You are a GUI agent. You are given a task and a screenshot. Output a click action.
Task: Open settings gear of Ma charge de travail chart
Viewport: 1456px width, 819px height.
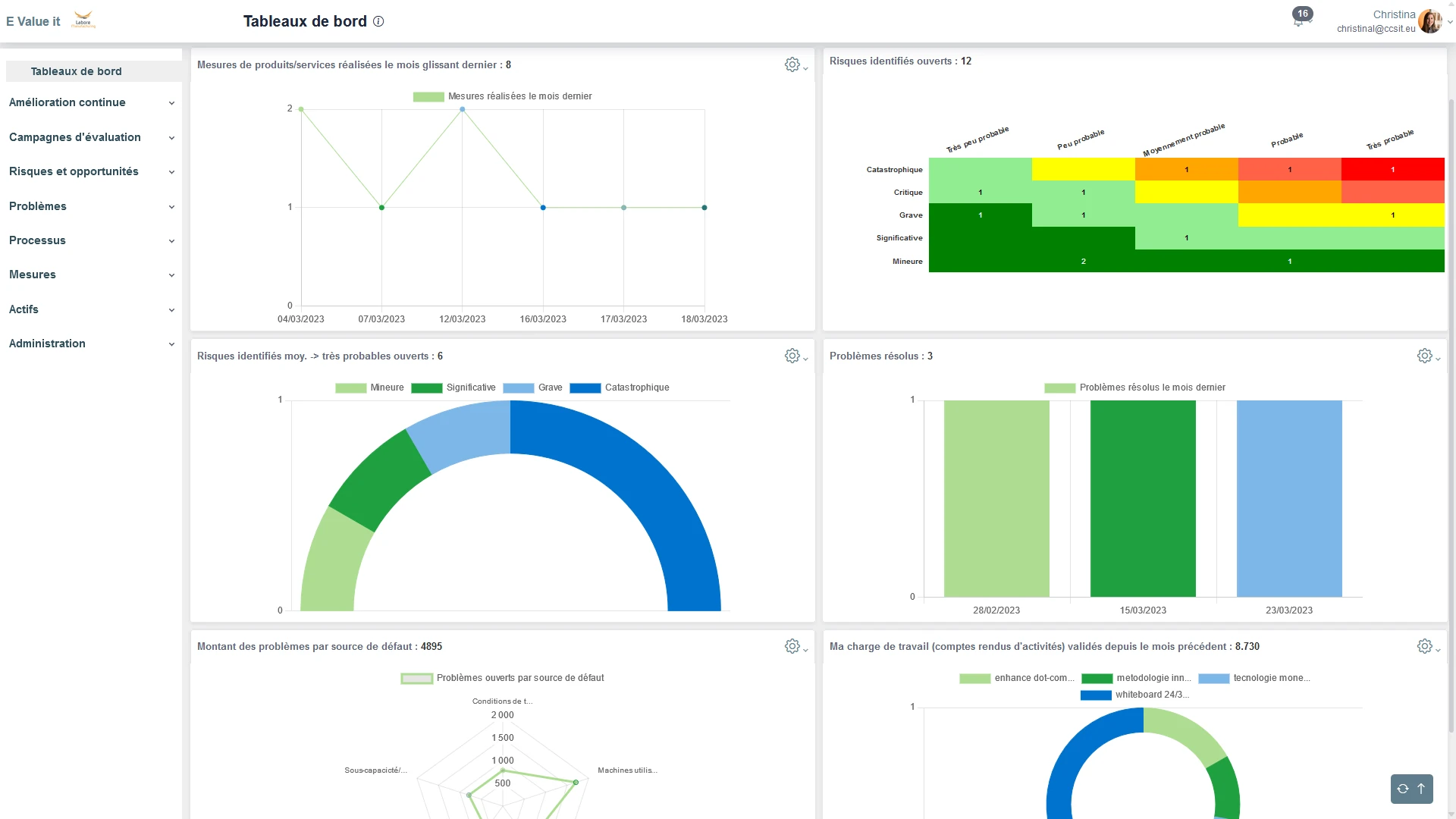click(x=1424, y=646)
